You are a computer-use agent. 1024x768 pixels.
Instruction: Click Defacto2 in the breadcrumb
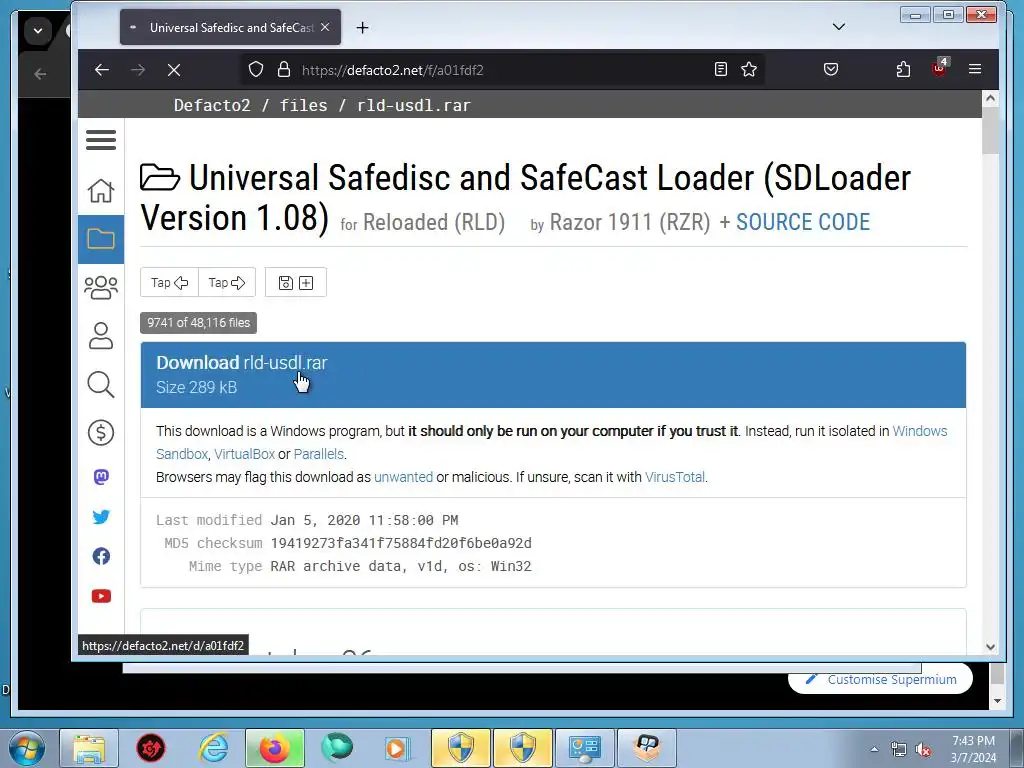point(212,105)
